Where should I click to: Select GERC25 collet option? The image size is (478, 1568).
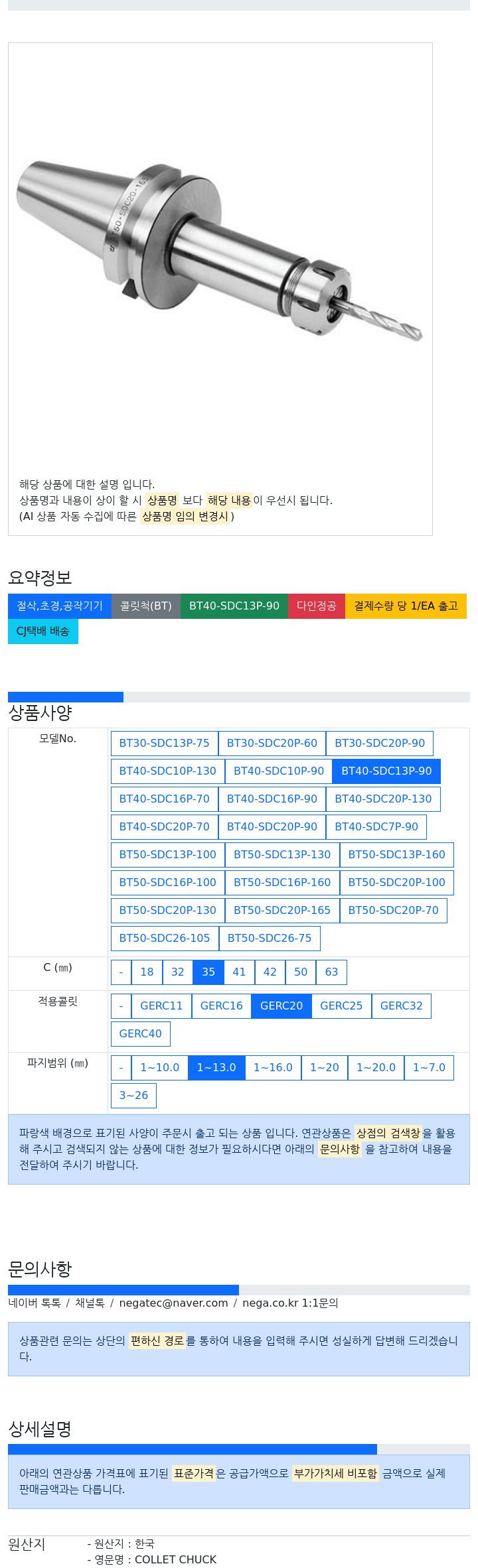point(341,1006)
